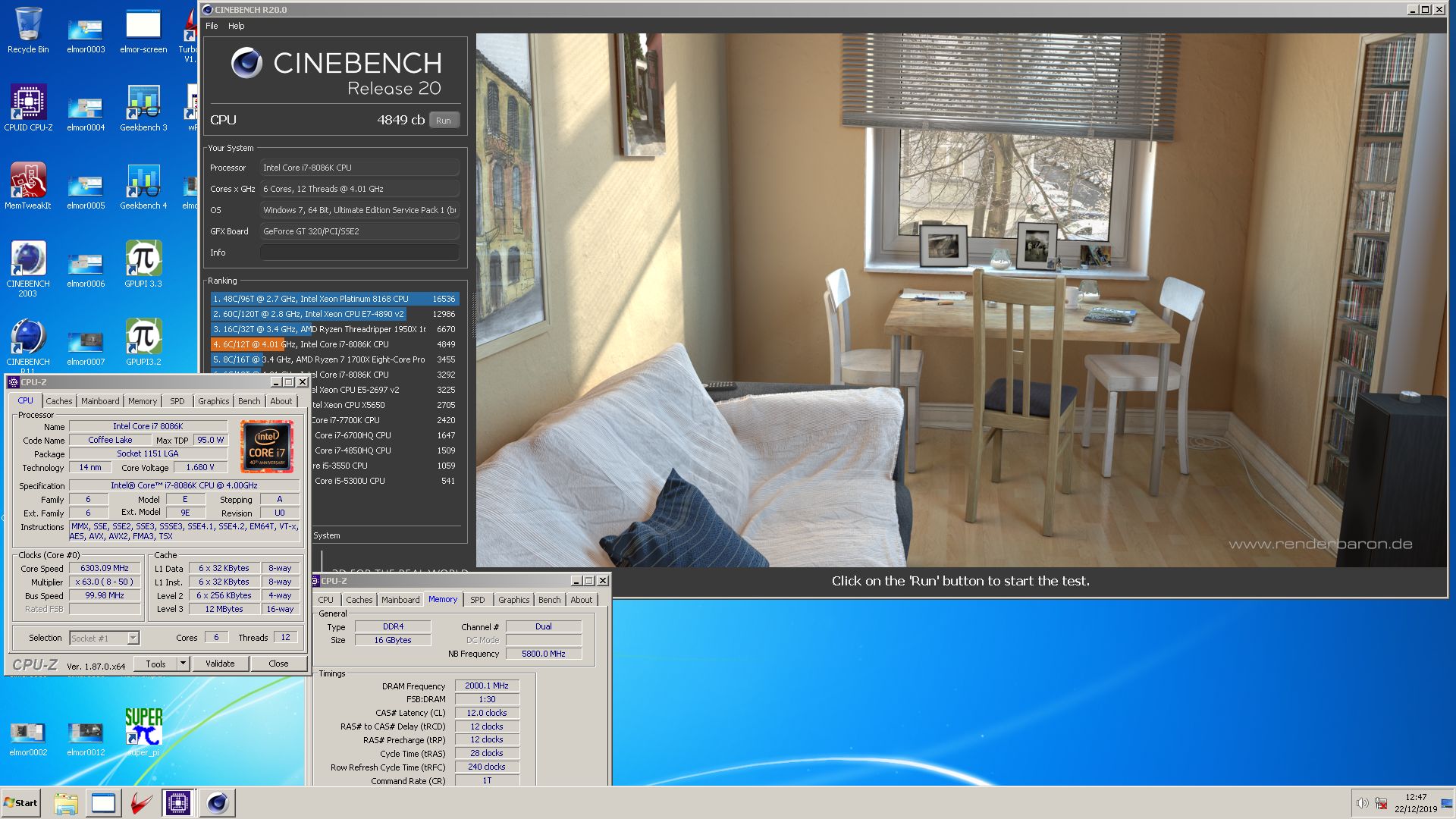Click the Validate button in CPU-Z
The image size is (1456, 819).
(x=220, y=664)
